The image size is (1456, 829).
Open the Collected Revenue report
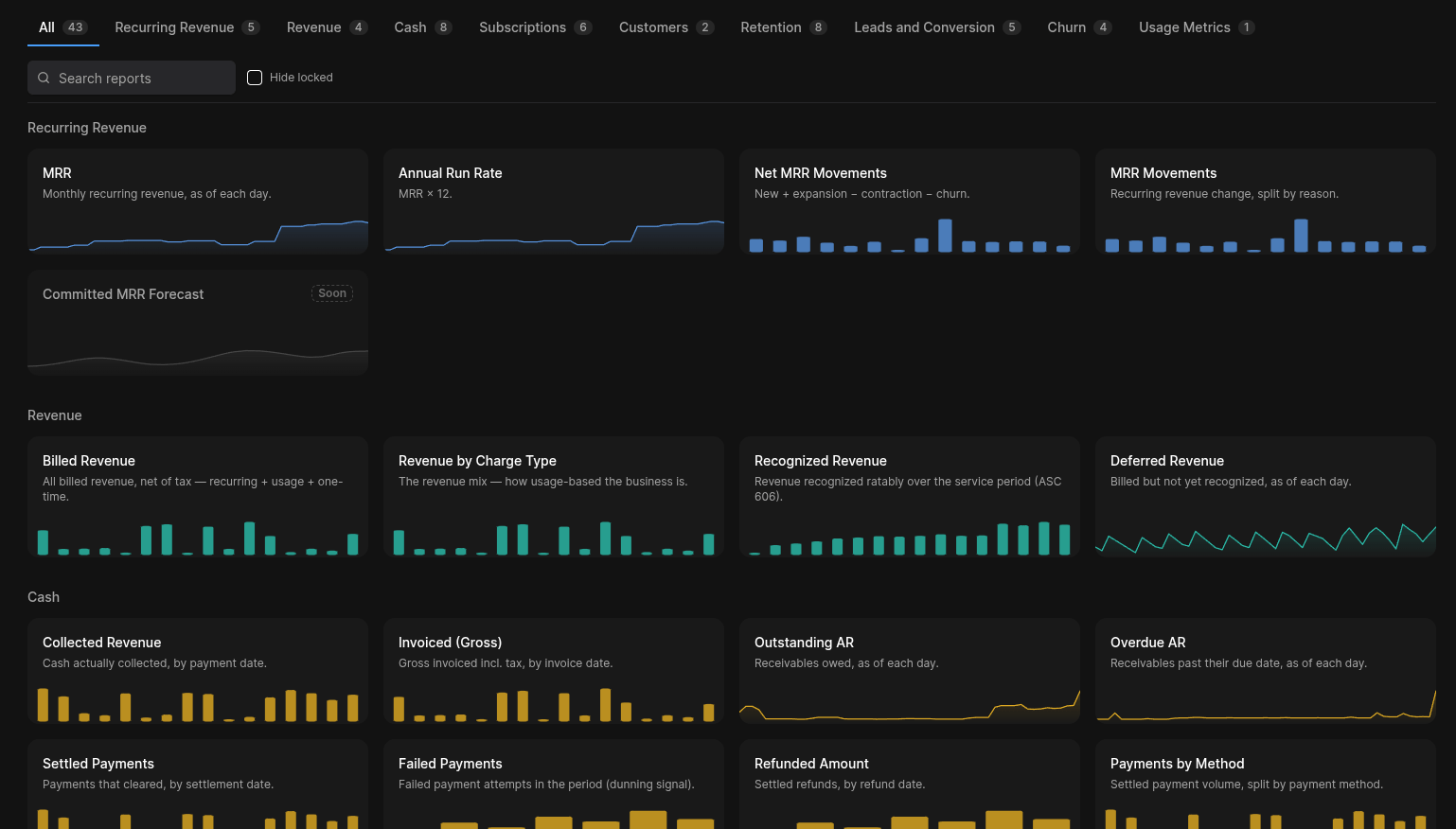[x=198, y=671]
